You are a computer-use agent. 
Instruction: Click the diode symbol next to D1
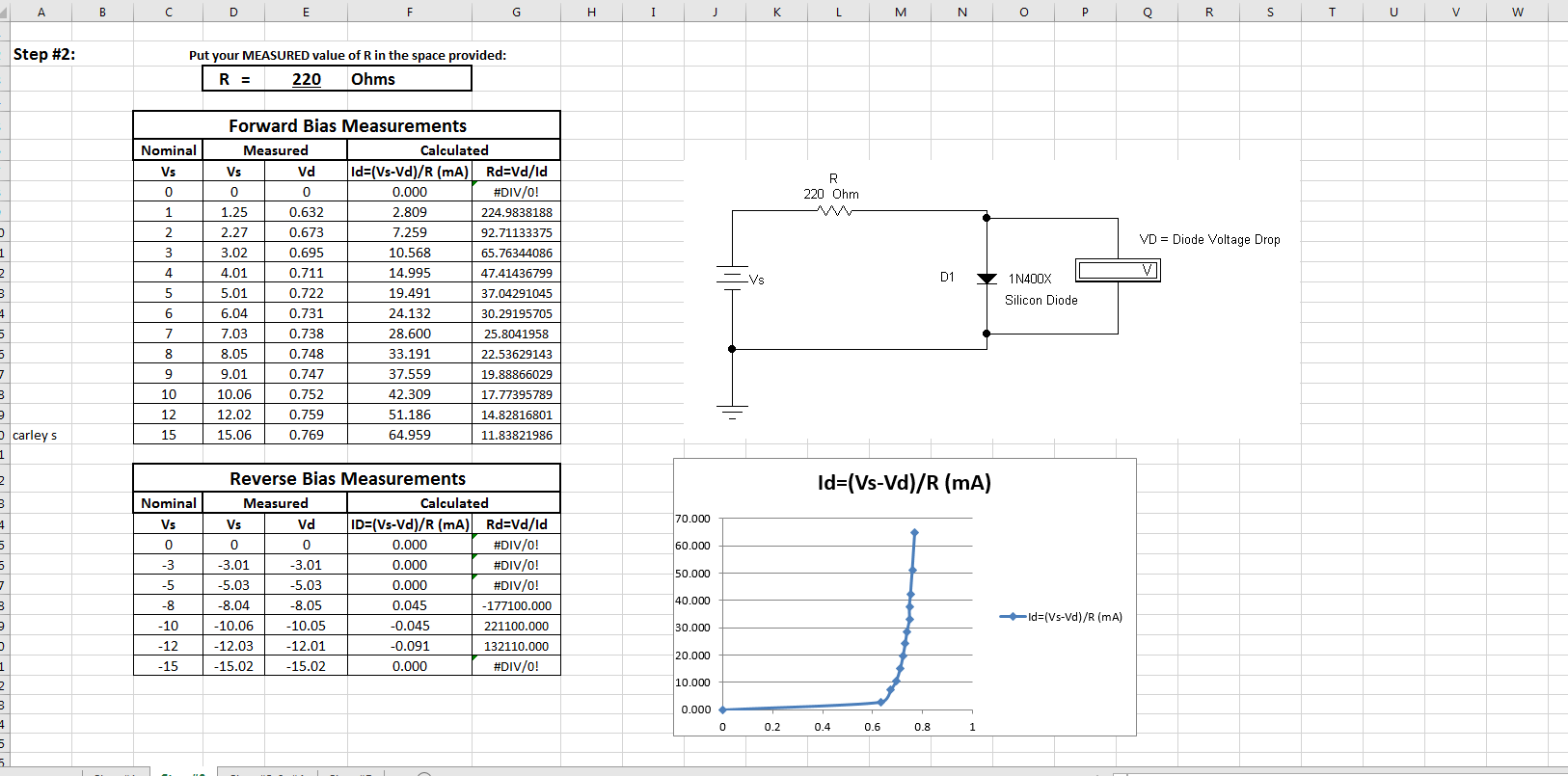987,279
